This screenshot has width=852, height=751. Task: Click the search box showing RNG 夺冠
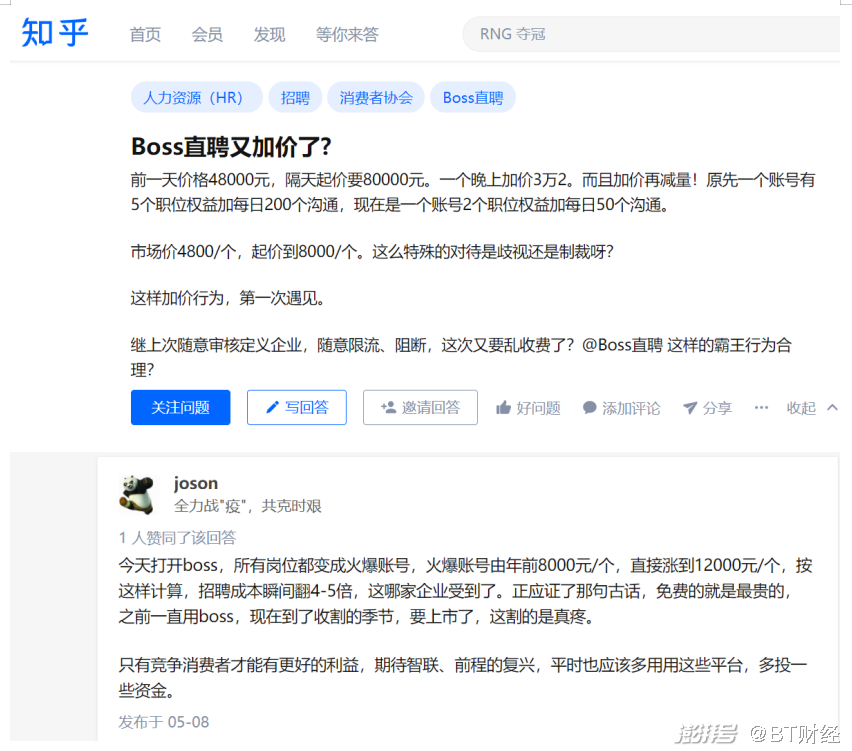click(650, 34)
